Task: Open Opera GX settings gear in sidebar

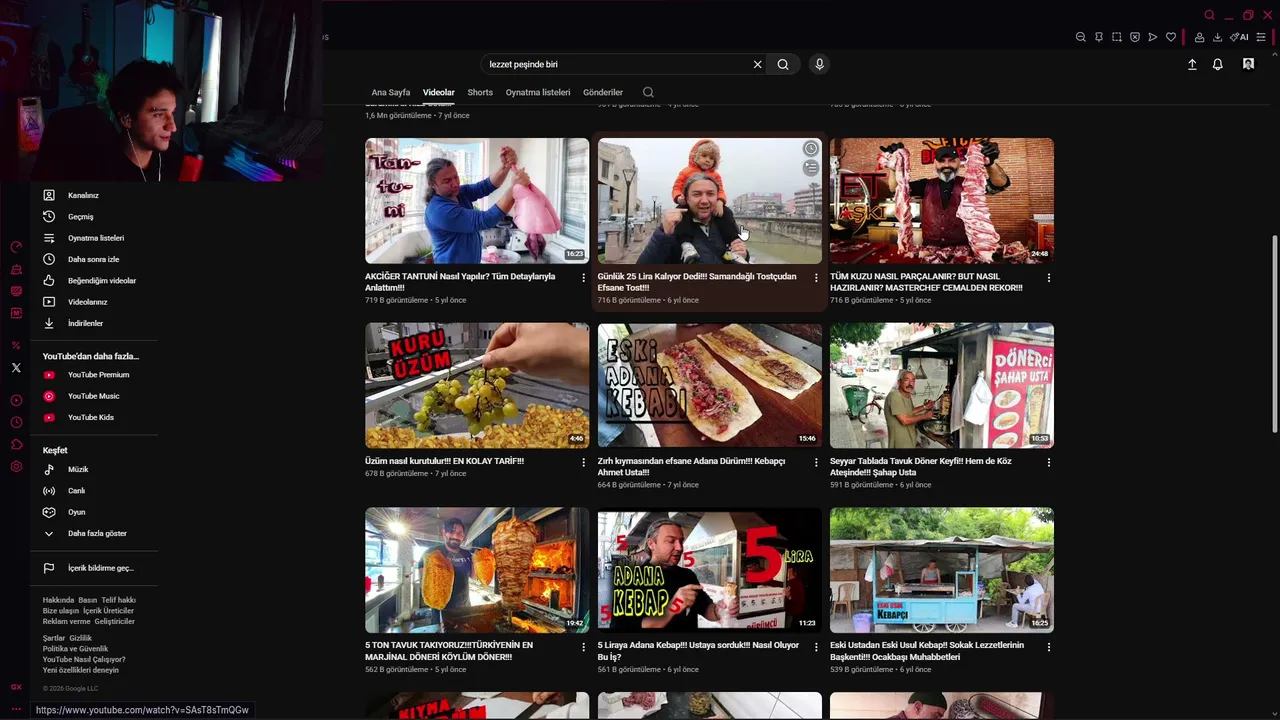Action: click(x=16, y=467)
